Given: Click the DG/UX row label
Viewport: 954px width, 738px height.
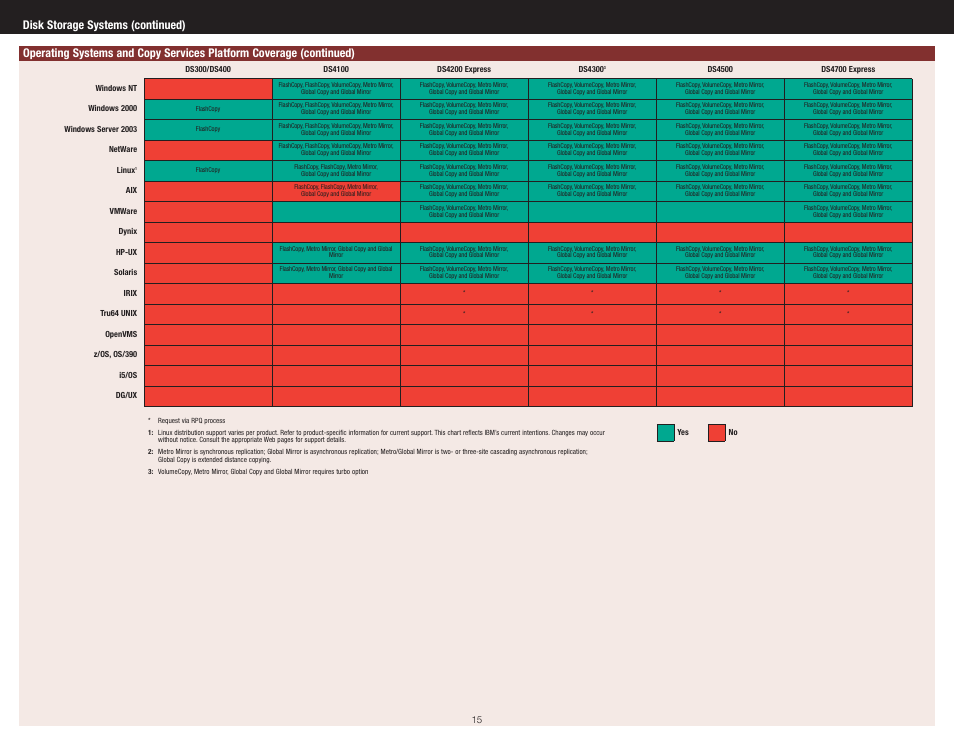Looking at the screenshot, I should [126, 395].
